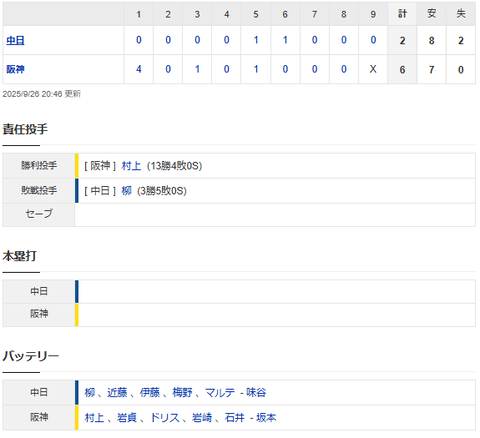The height and width of the screenshot is (438, 480).
Task: Open 梅野 link in 中日 battery row
Action: (x=182, y=392)
